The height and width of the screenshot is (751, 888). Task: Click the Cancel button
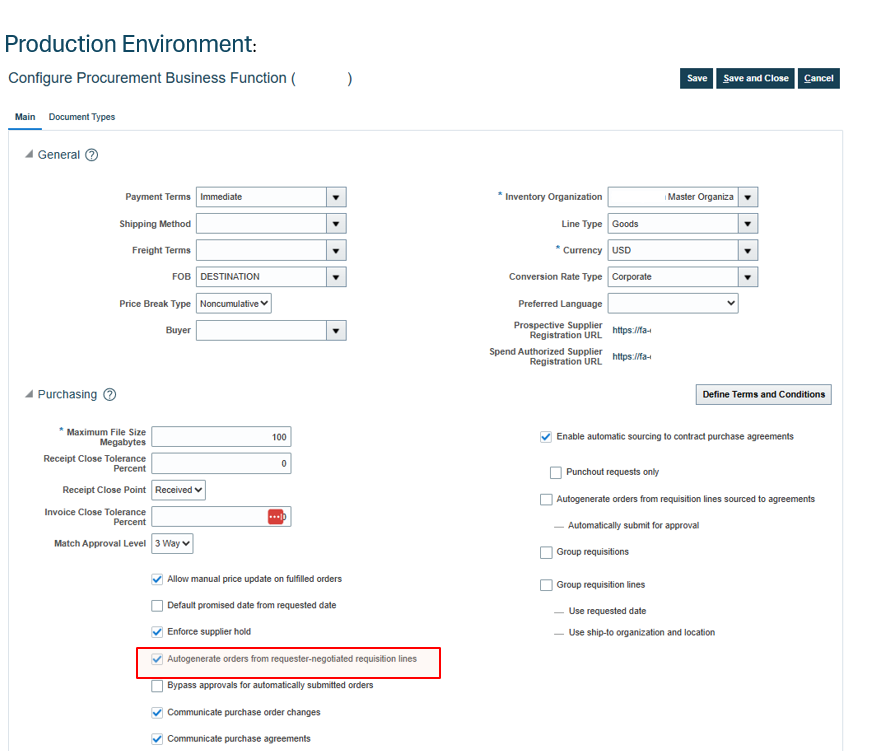coord(818,78)
